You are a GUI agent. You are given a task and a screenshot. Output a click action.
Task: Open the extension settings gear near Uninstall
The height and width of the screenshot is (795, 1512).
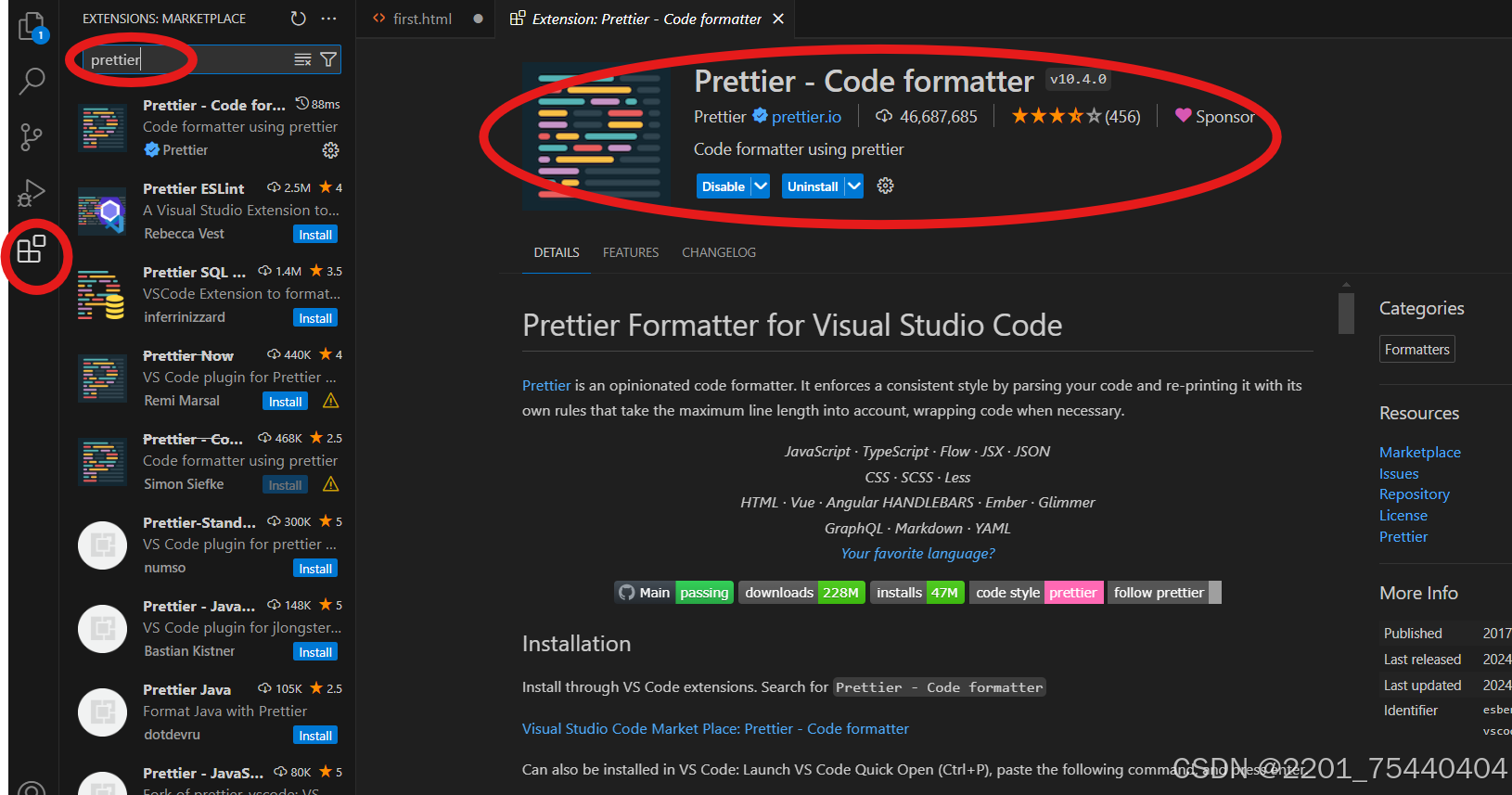(x=886, y=186)
